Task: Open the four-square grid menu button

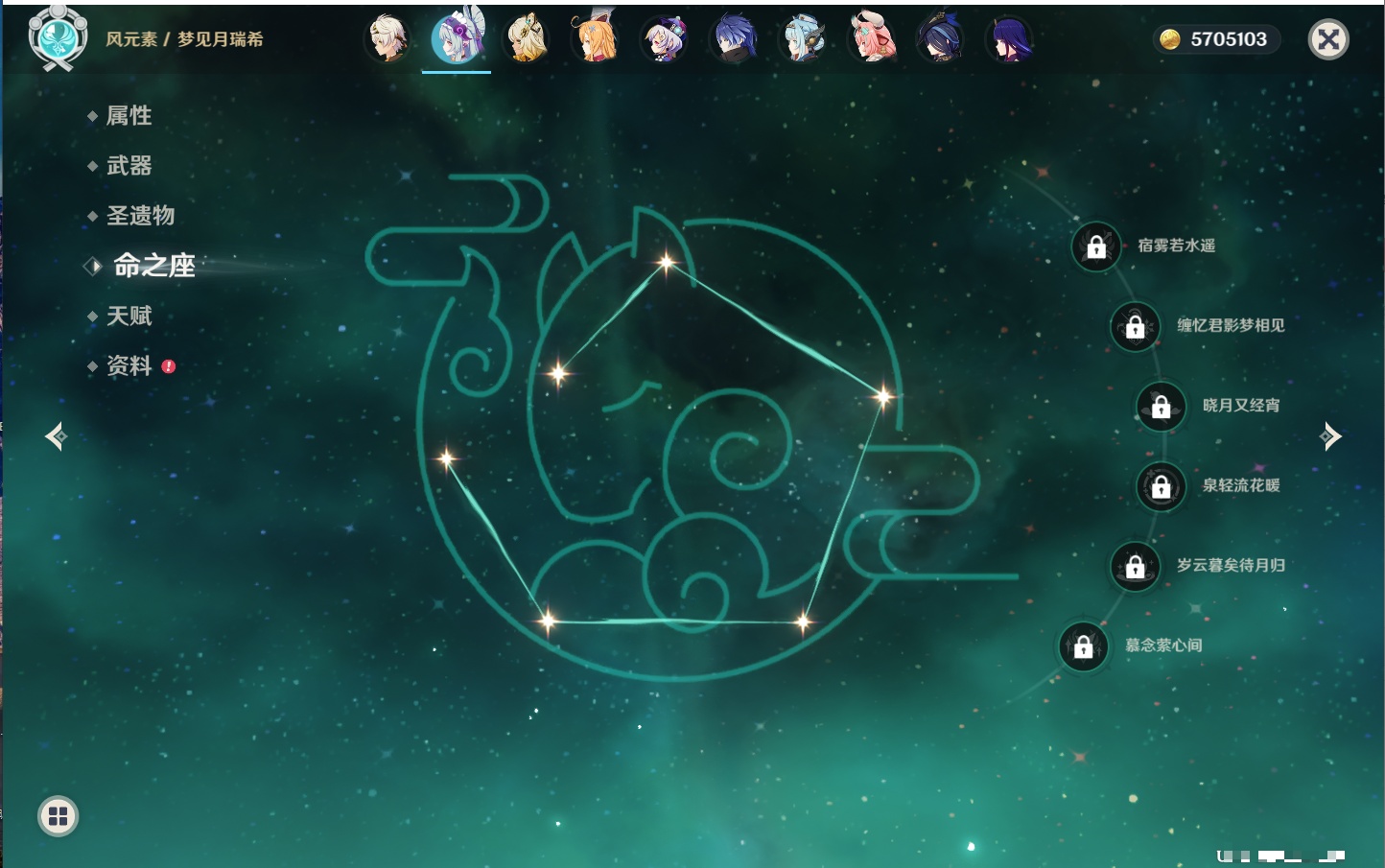Action: click(59, 816)
